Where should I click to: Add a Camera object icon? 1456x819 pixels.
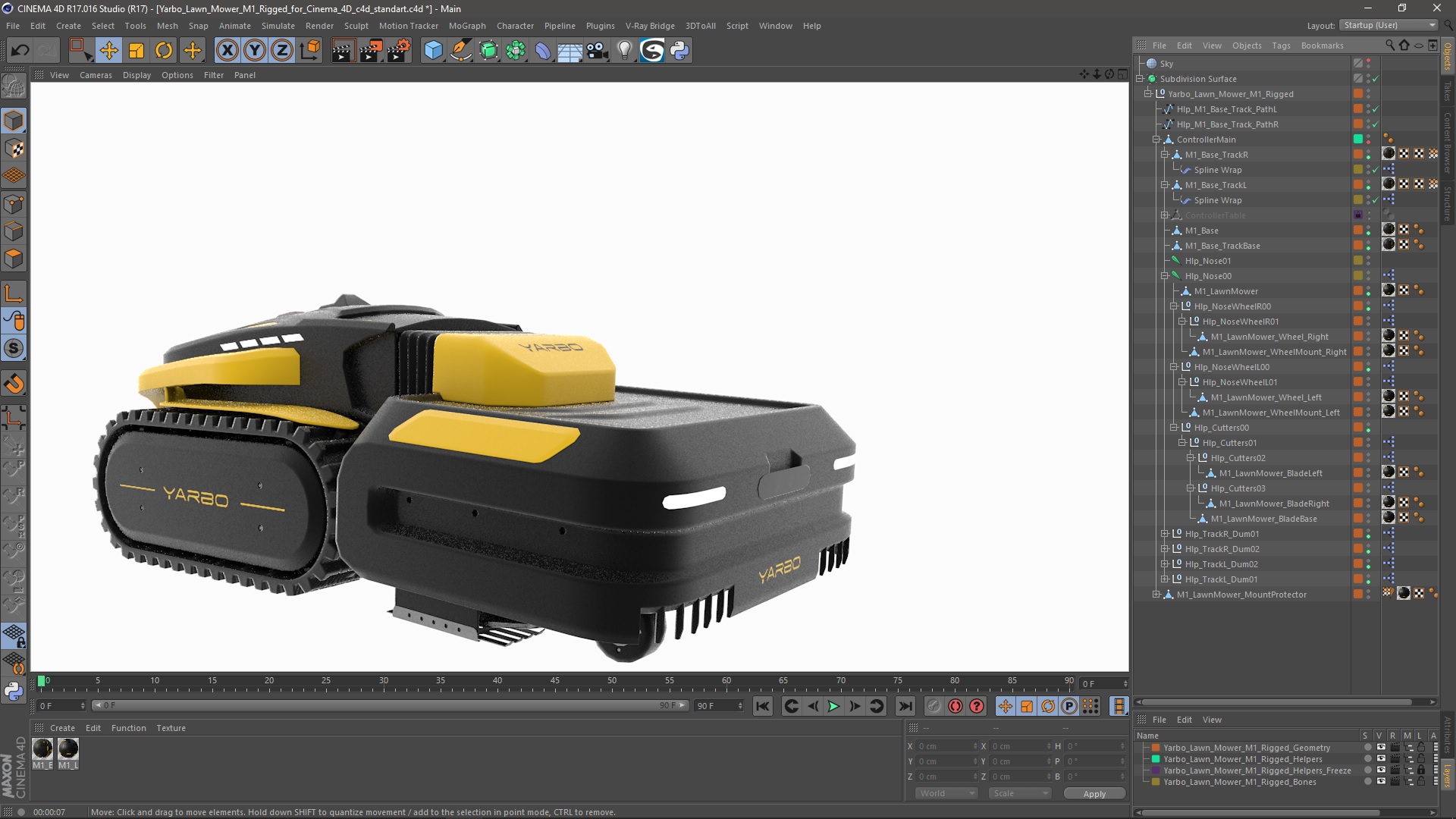598,50
